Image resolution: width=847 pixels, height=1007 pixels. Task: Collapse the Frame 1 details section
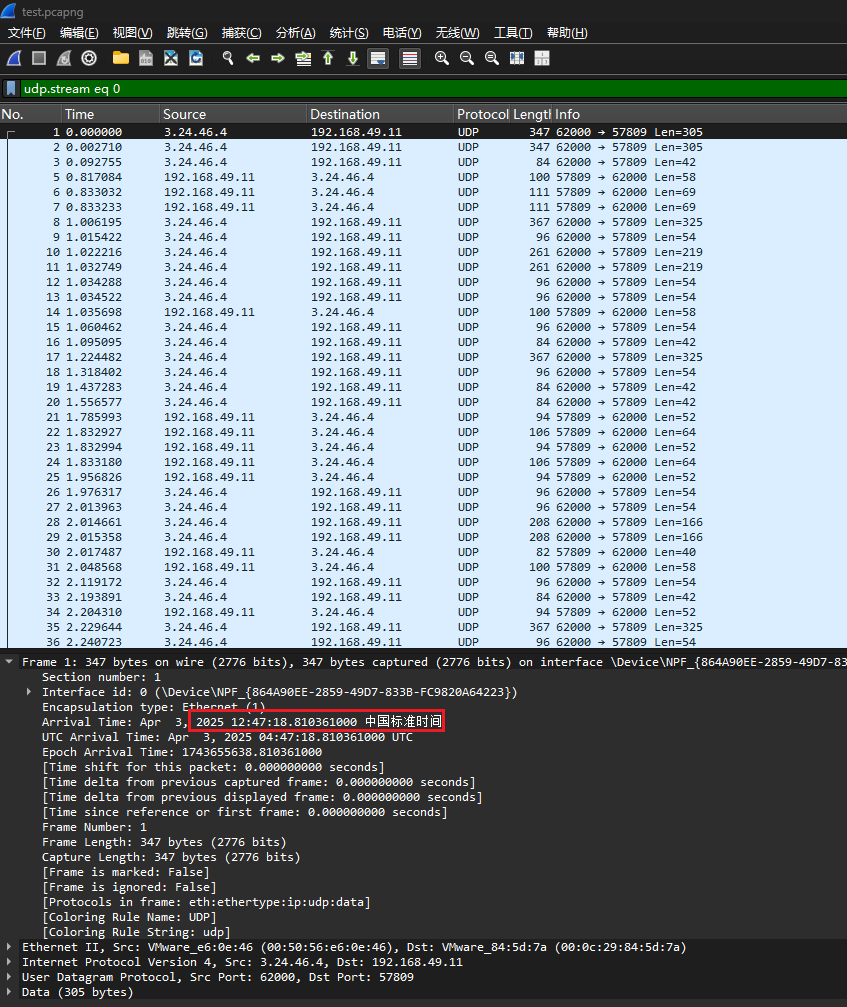point(10,662)
